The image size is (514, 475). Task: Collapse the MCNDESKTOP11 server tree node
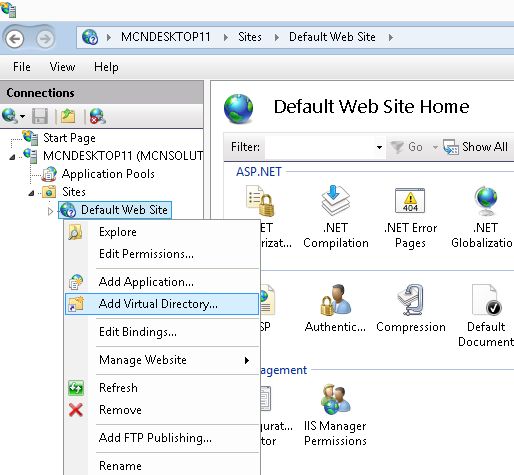[x=12, y=156]
